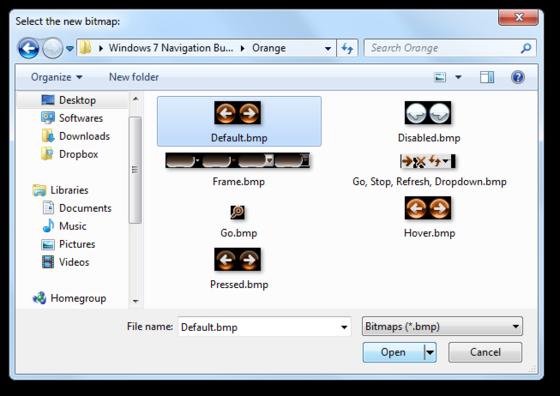The image size is (560, 396).
Task: Click the navigation pane scroll down arrow
Action: tap(135, 301)
